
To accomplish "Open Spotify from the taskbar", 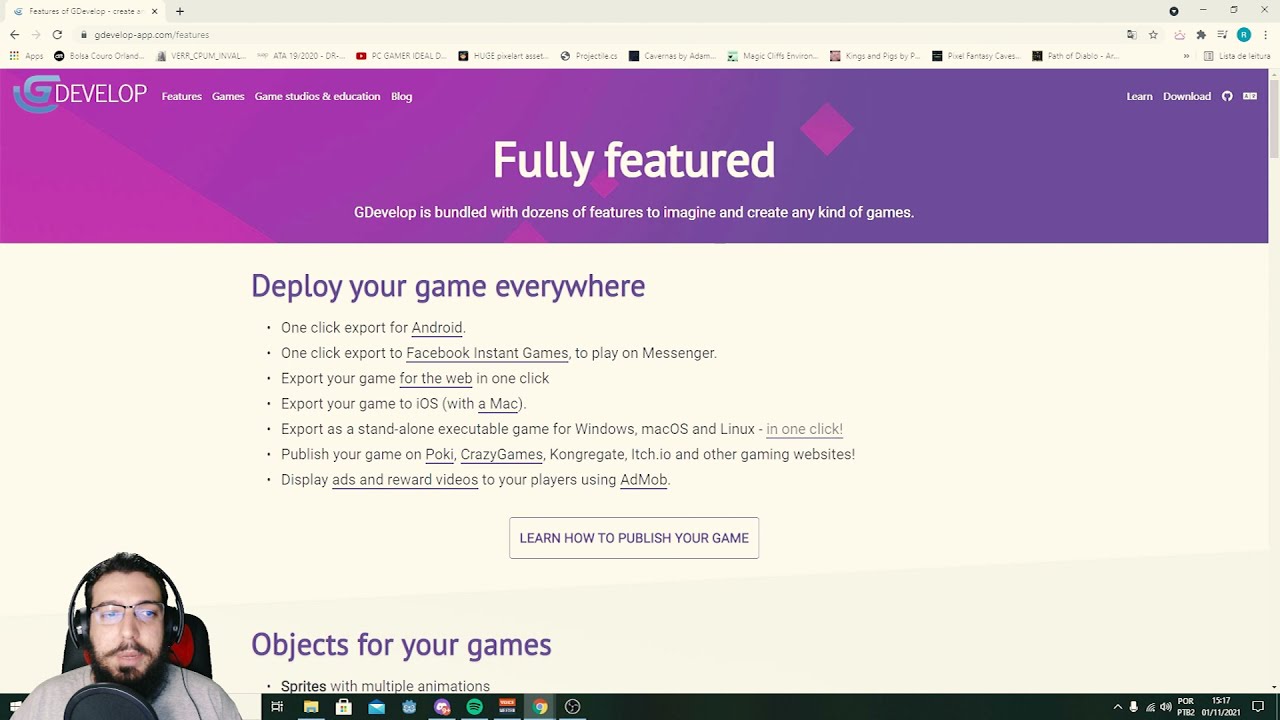I will pos(474,707).
